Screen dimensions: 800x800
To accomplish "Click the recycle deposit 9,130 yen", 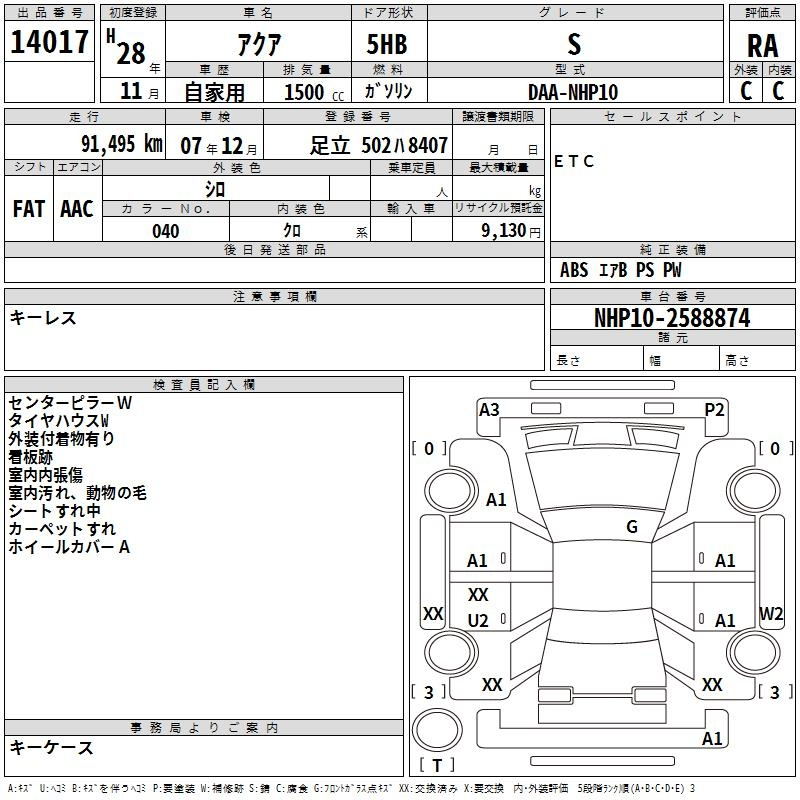I will [511, 231].
